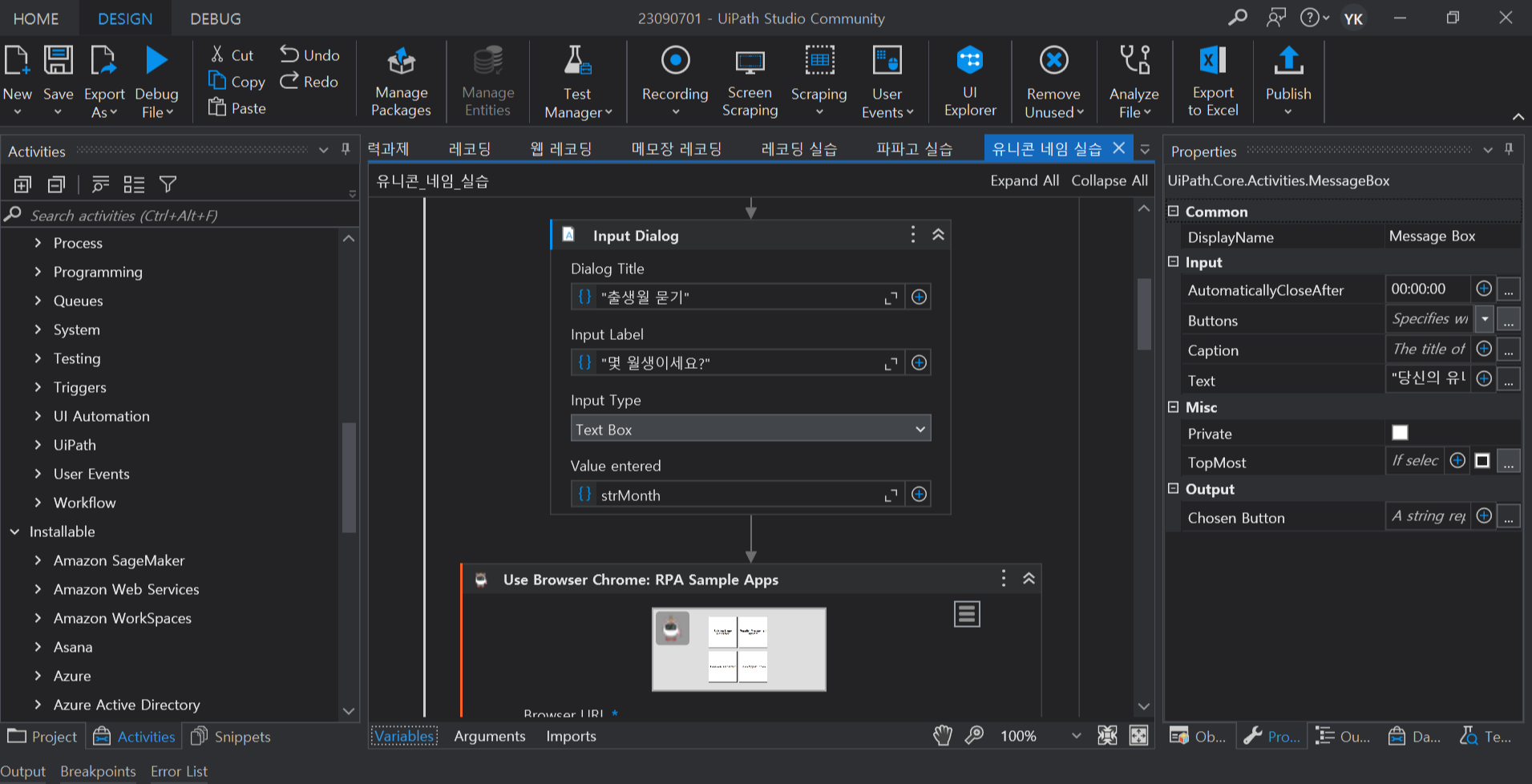Screen dimensions: 1532x784
Task: Click Collapse All in designer
Action: 1109,180
